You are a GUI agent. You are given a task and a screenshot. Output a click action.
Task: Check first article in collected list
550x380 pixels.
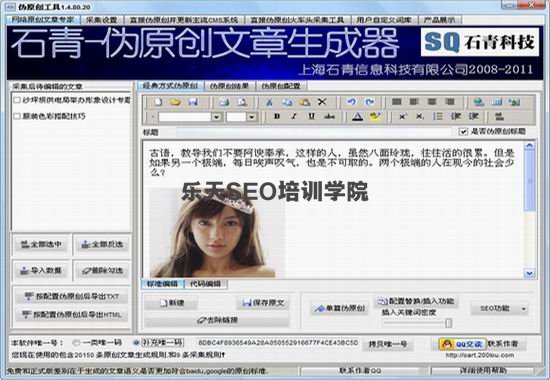pyautogui.click(x=16, y=100)
